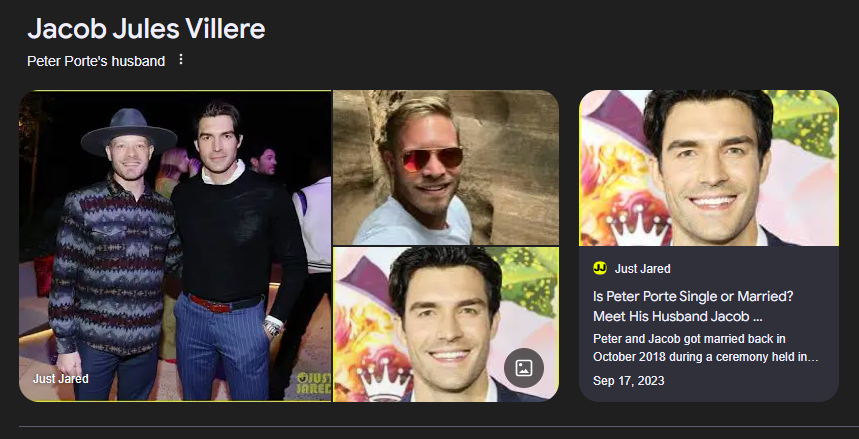Click the Just Jared source name in article card
This screenshot has height=439, width=859.
tap(642, 269)
